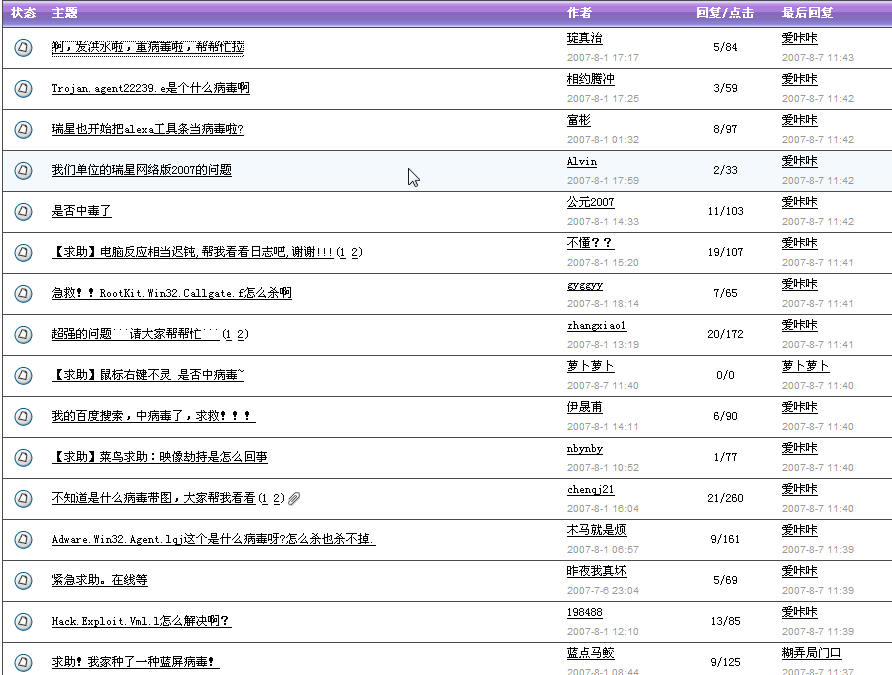Go to page 2 of 超强的问题 thread

tap(241, 334)
